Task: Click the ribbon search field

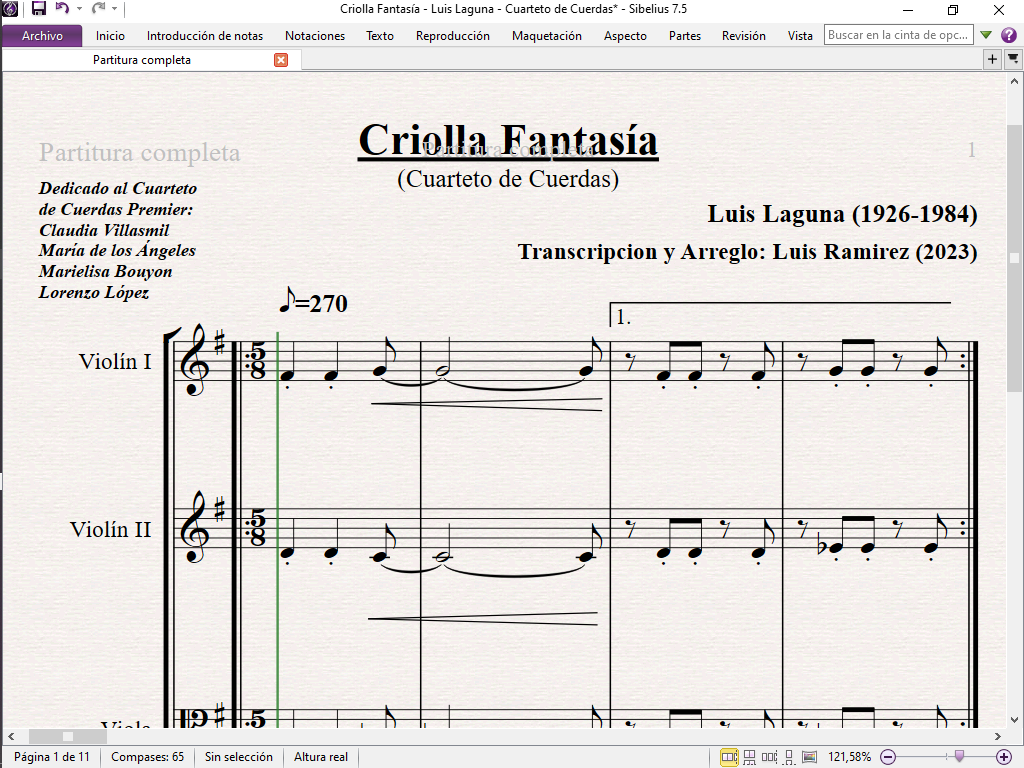Action: [899, 35]
